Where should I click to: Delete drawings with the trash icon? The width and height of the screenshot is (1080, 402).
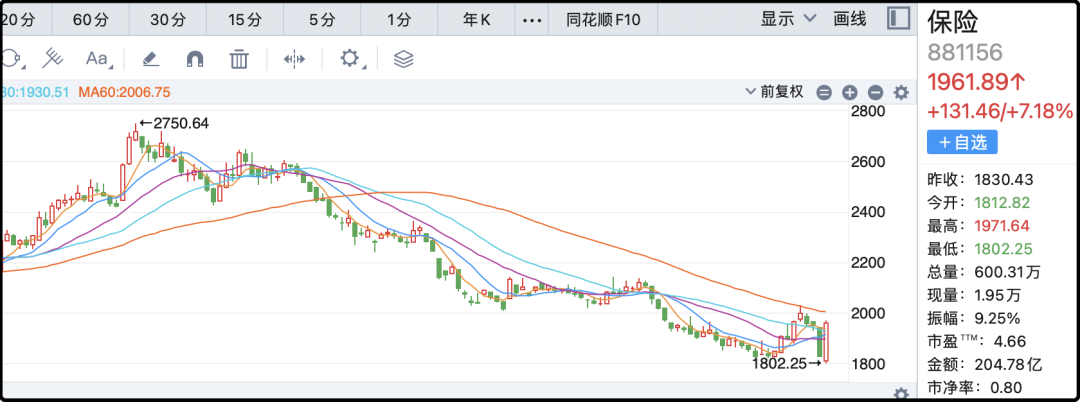click(238, 59)
